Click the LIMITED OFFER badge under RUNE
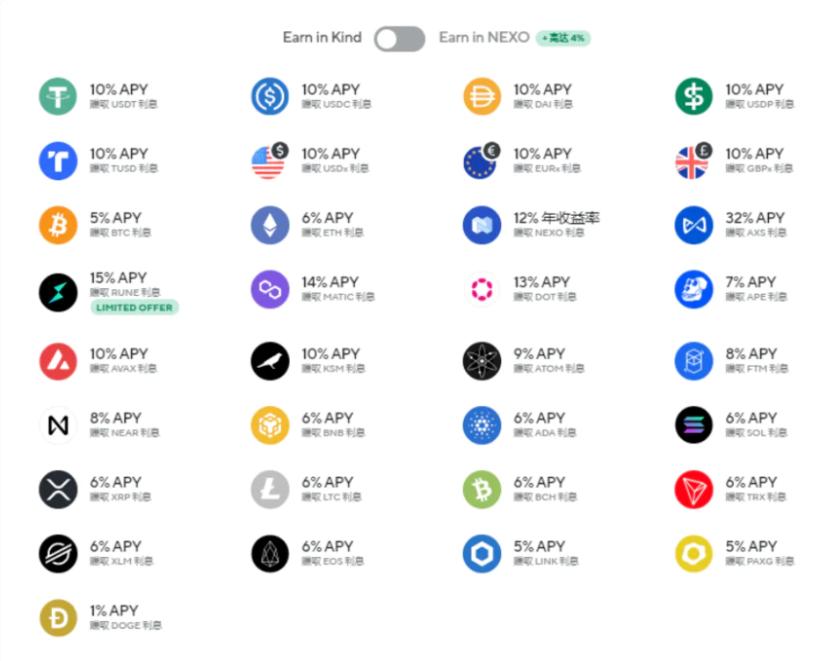The width and height of the screenshot is (832, 661). click(135, 308)
